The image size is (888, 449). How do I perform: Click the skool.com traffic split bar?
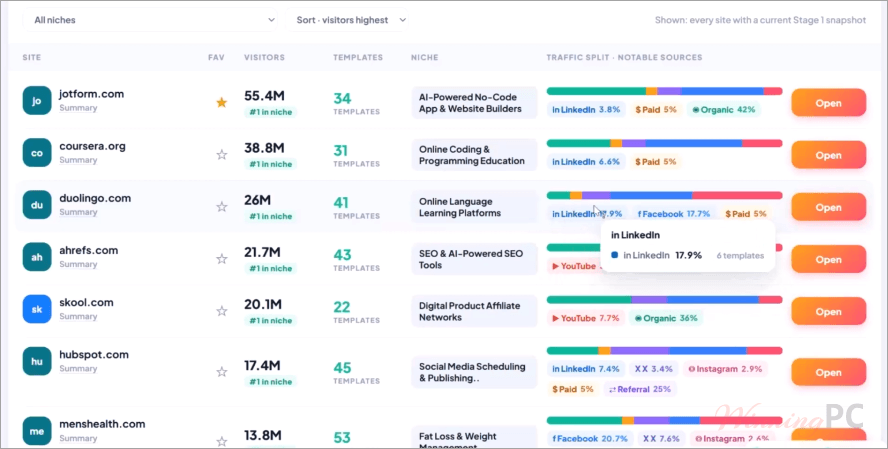[x=664, y=300]
